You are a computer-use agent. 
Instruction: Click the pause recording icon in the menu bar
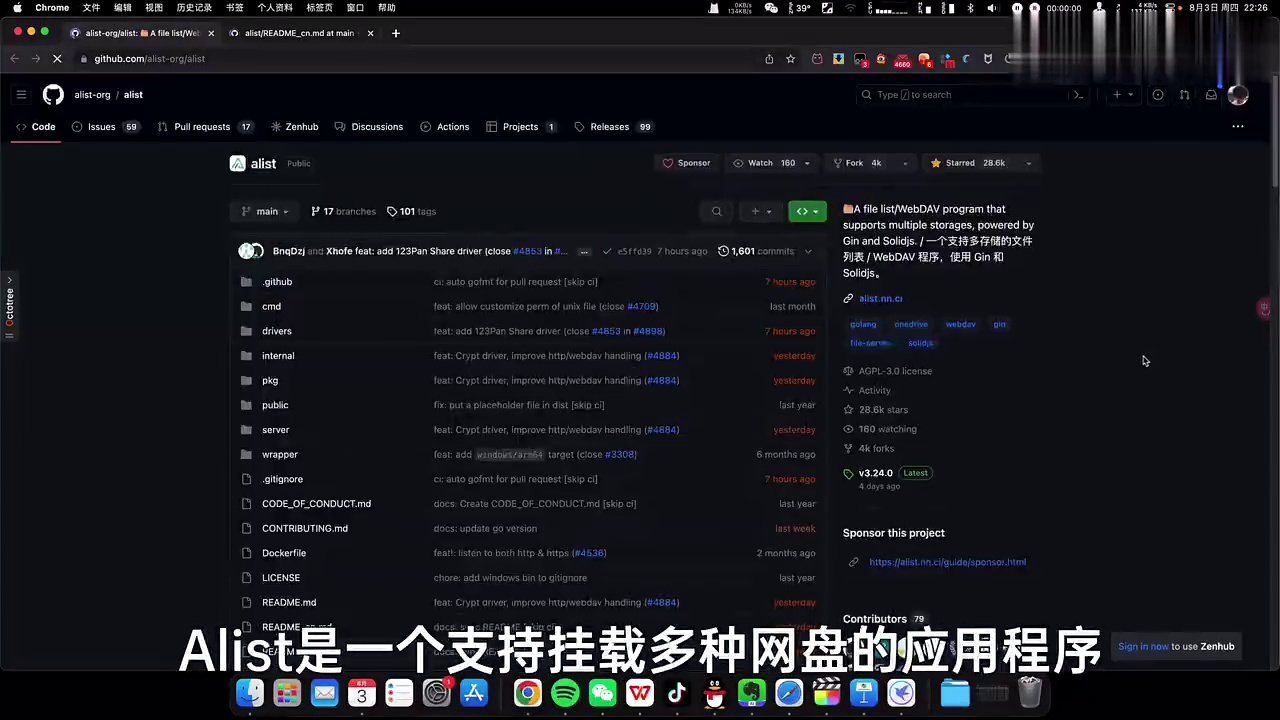click(1017, 8)
